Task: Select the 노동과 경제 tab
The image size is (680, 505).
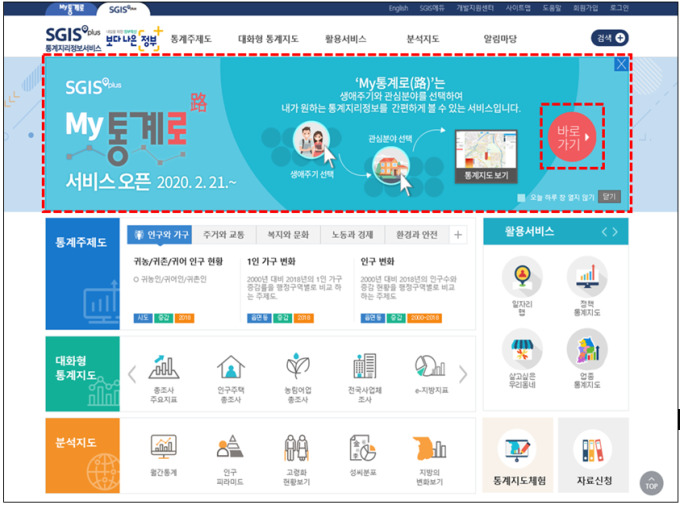Action: tap(352, 235)
